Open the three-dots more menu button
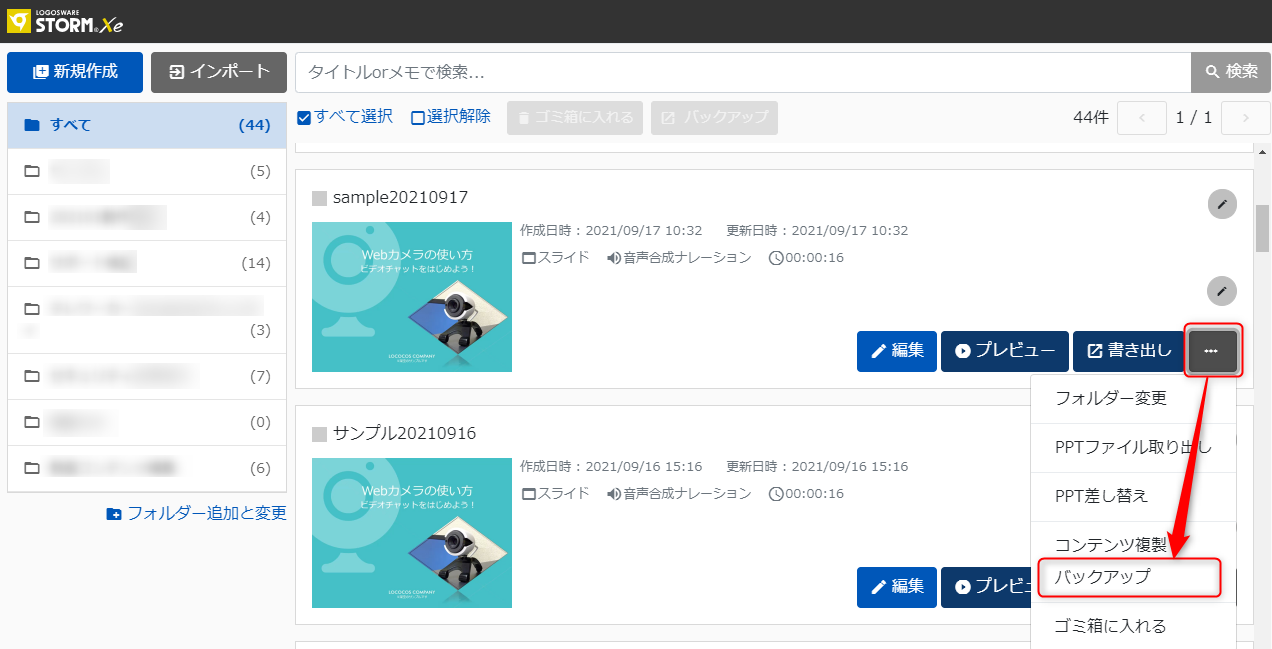This screenshot has height=649, width=1272. (x=1212, y=351)
